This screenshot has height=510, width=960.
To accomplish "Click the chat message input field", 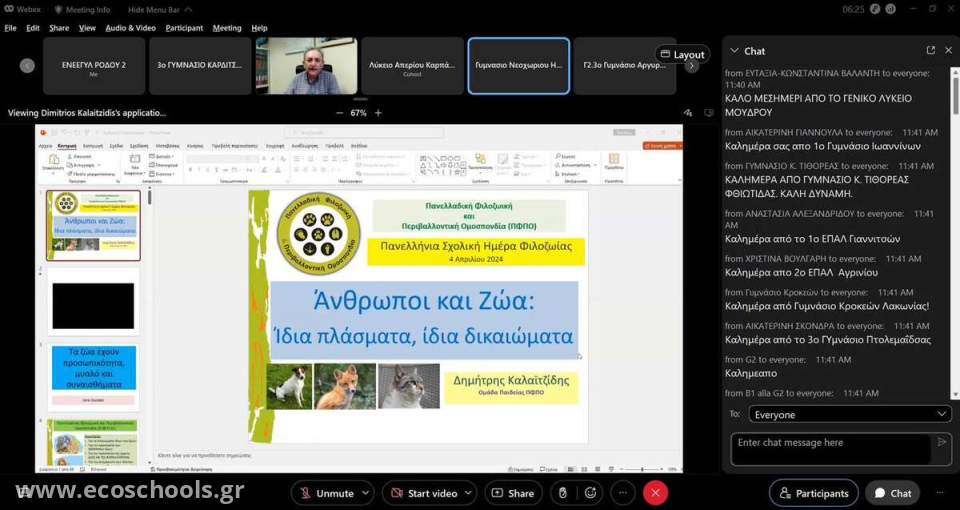I will [x=830, y=449].
